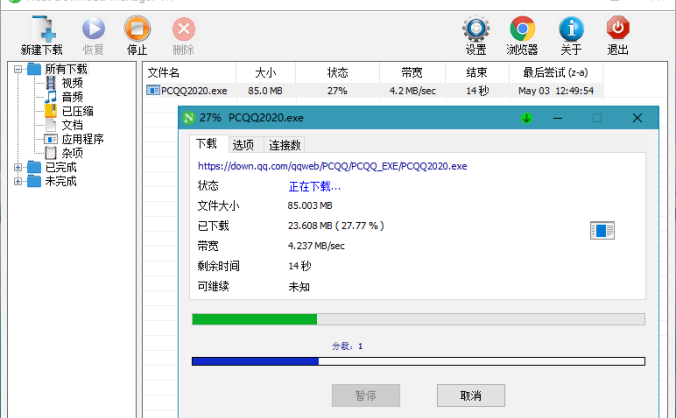Click the application file type icon in dialog
This screenshot has height=418, width=676.
click(602, 231)
